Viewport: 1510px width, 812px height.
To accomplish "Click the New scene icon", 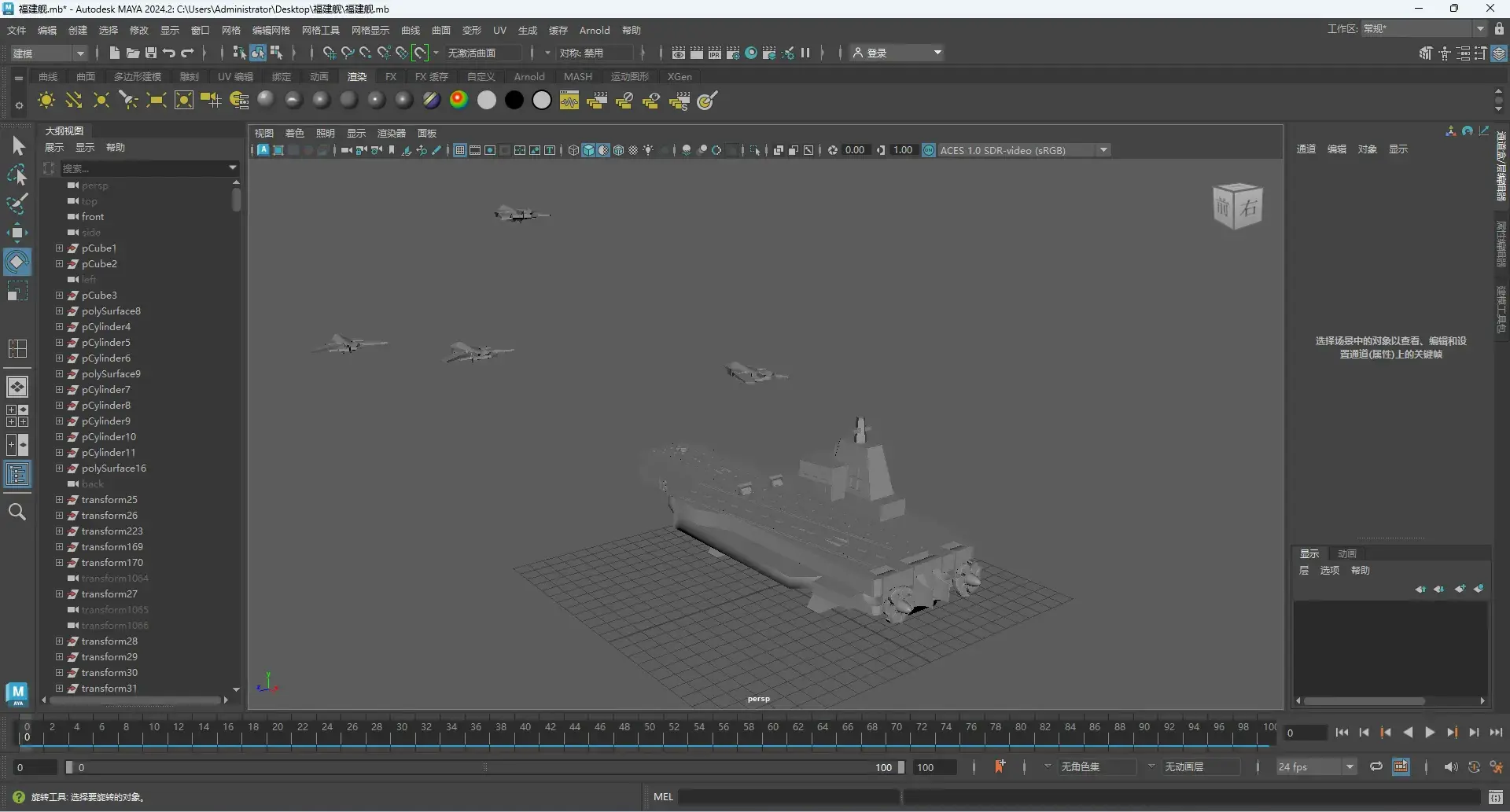I will [x=115, y=53].
